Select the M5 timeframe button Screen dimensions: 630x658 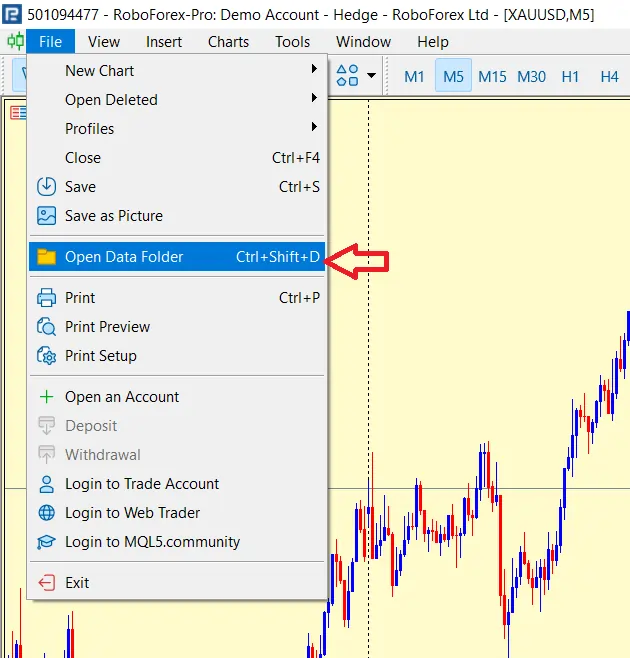click(453, 76)
